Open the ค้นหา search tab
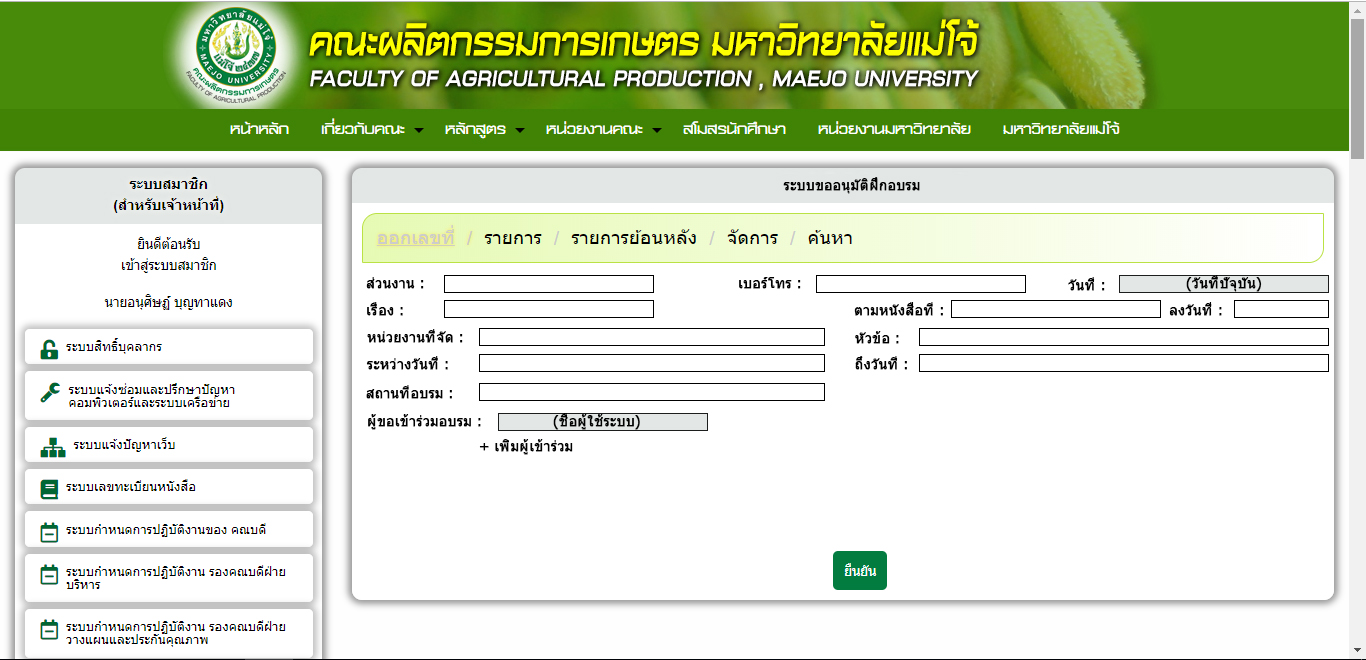This screenshot has height=660, width=1366. coord(830,238)
